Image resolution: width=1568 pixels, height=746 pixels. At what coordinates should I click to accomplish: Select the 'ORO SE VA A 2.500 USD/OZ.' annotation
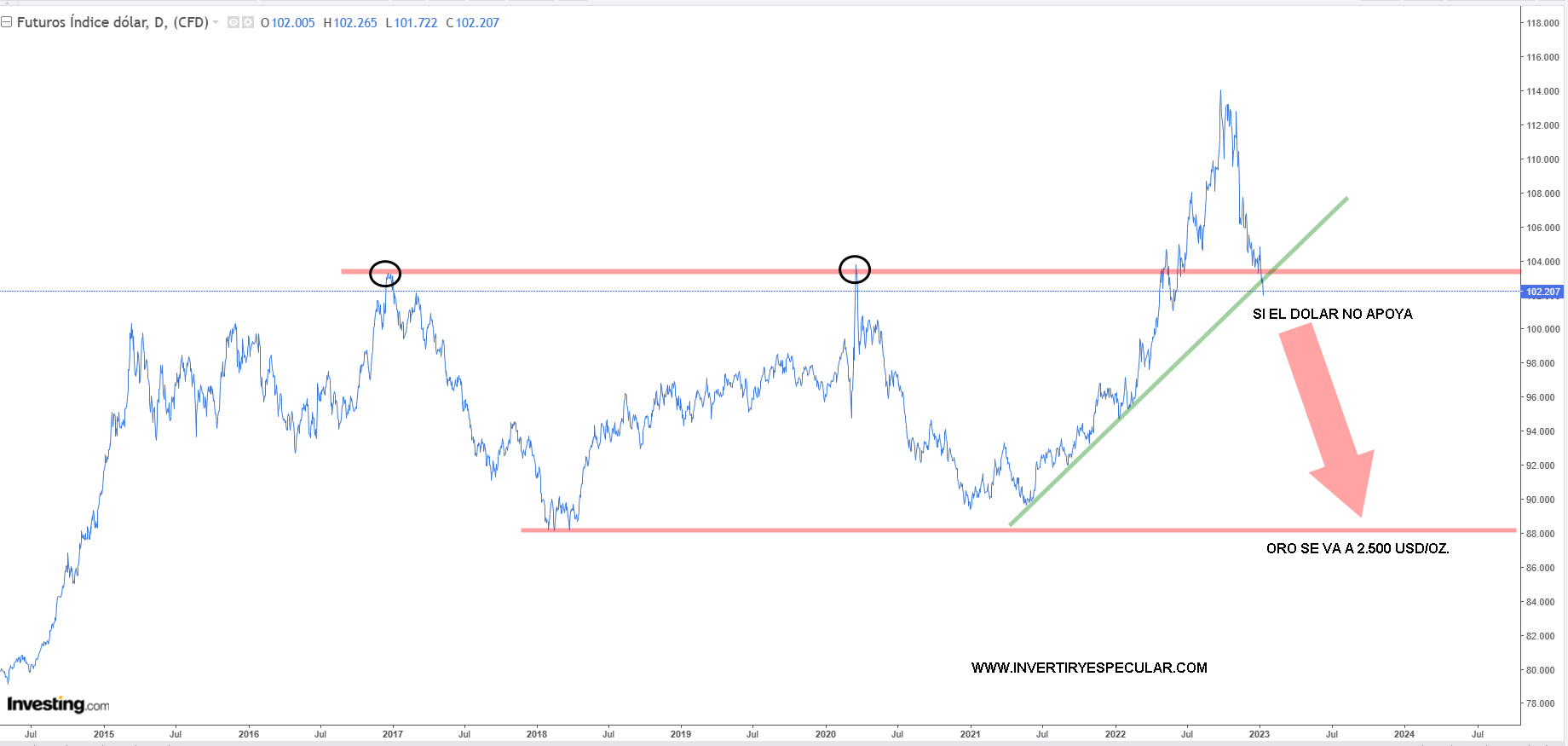[x=1357, y=548]
